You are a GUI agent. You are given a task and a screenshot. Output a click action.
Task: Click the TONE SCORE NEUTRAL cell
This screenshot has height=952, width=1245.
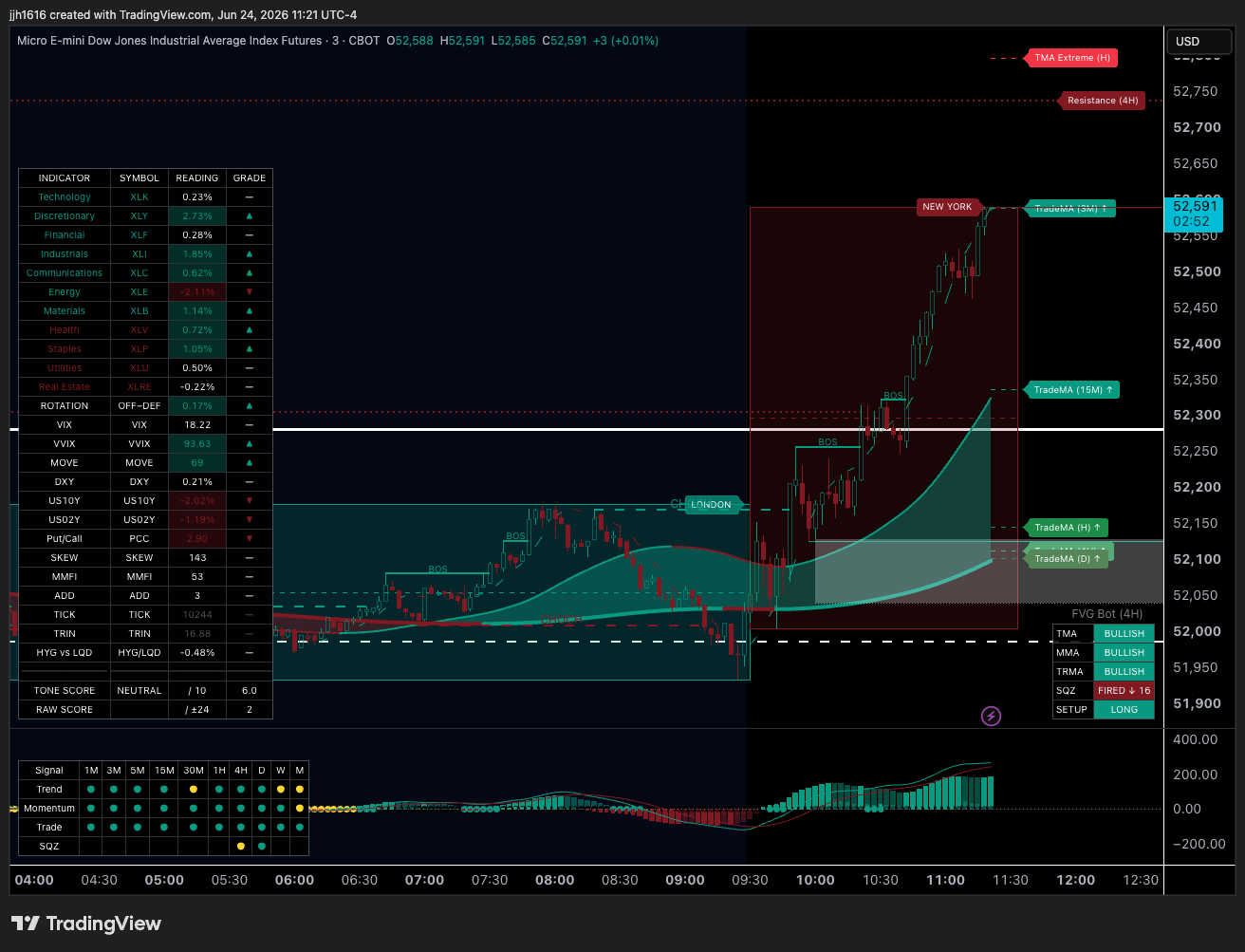tap(139, 691)
